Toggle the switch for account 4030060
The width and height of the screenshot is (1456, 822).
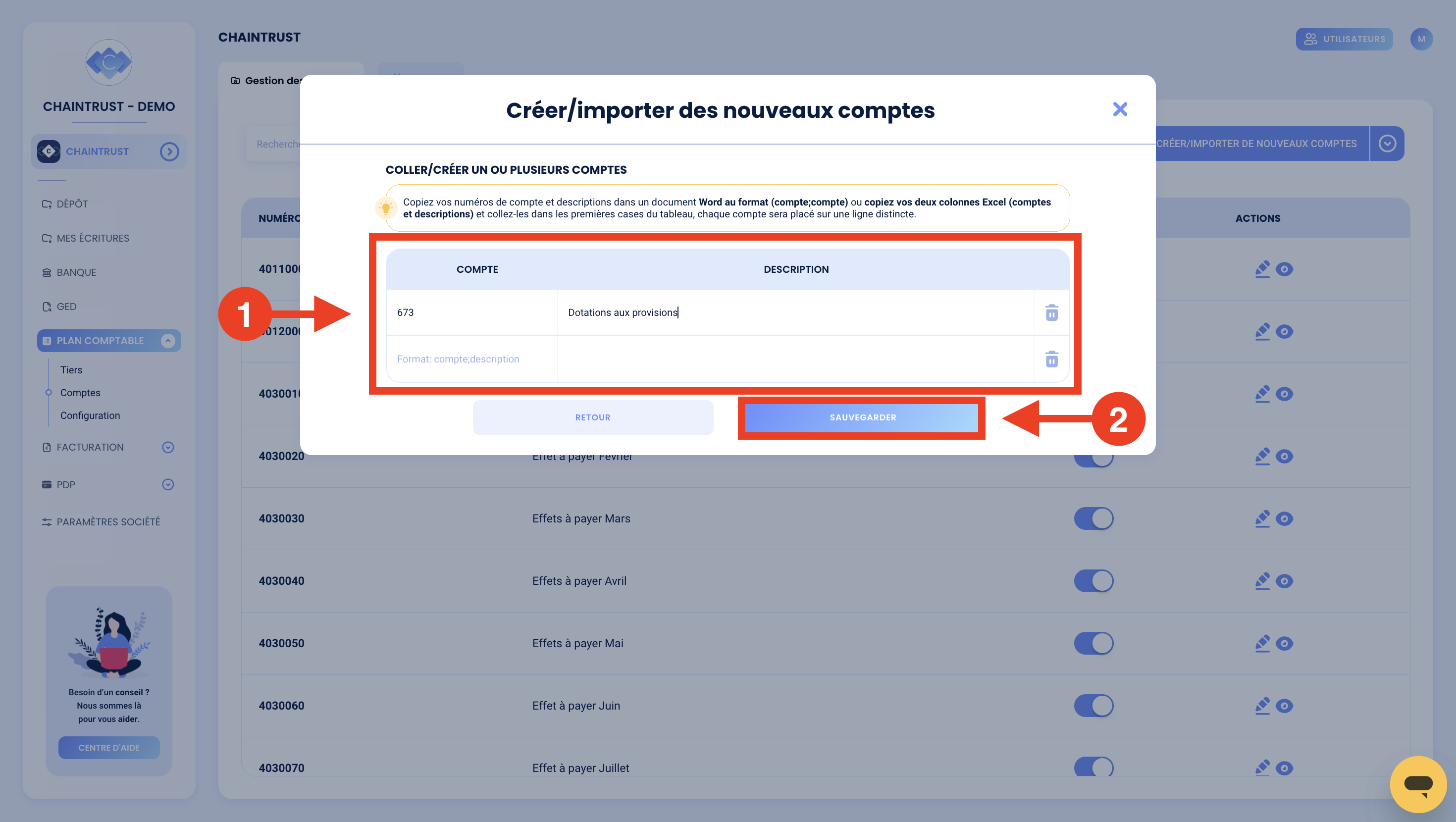[x=1093, y=706]
